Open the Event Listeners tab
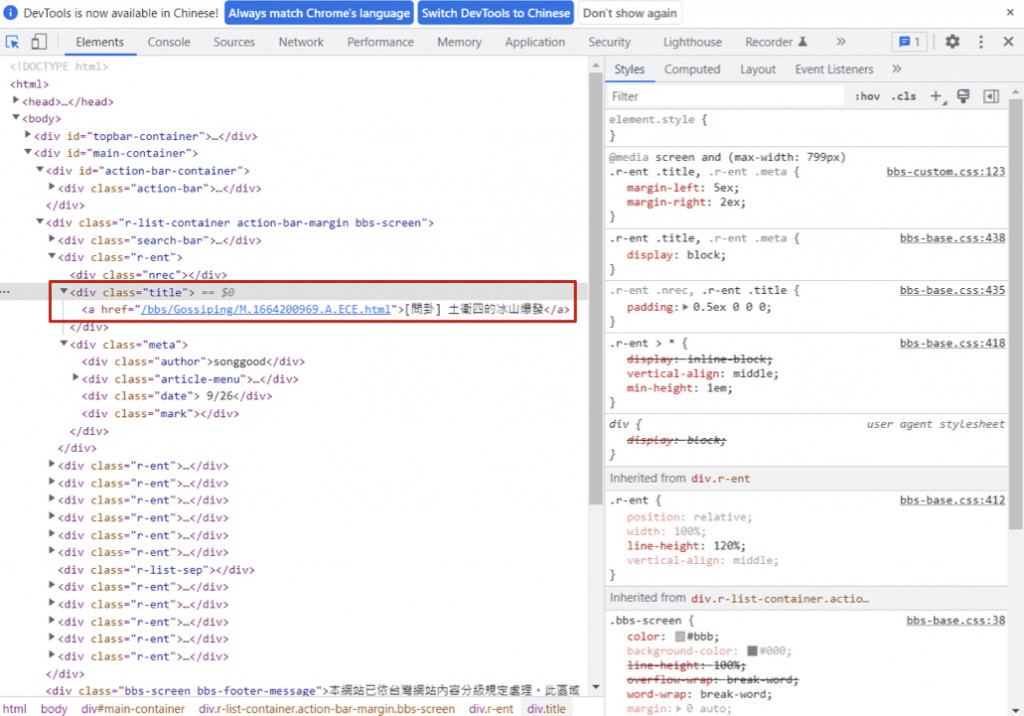Image resolution: width=1024 pixels, height=716 pixels. (x=833, y=69)
